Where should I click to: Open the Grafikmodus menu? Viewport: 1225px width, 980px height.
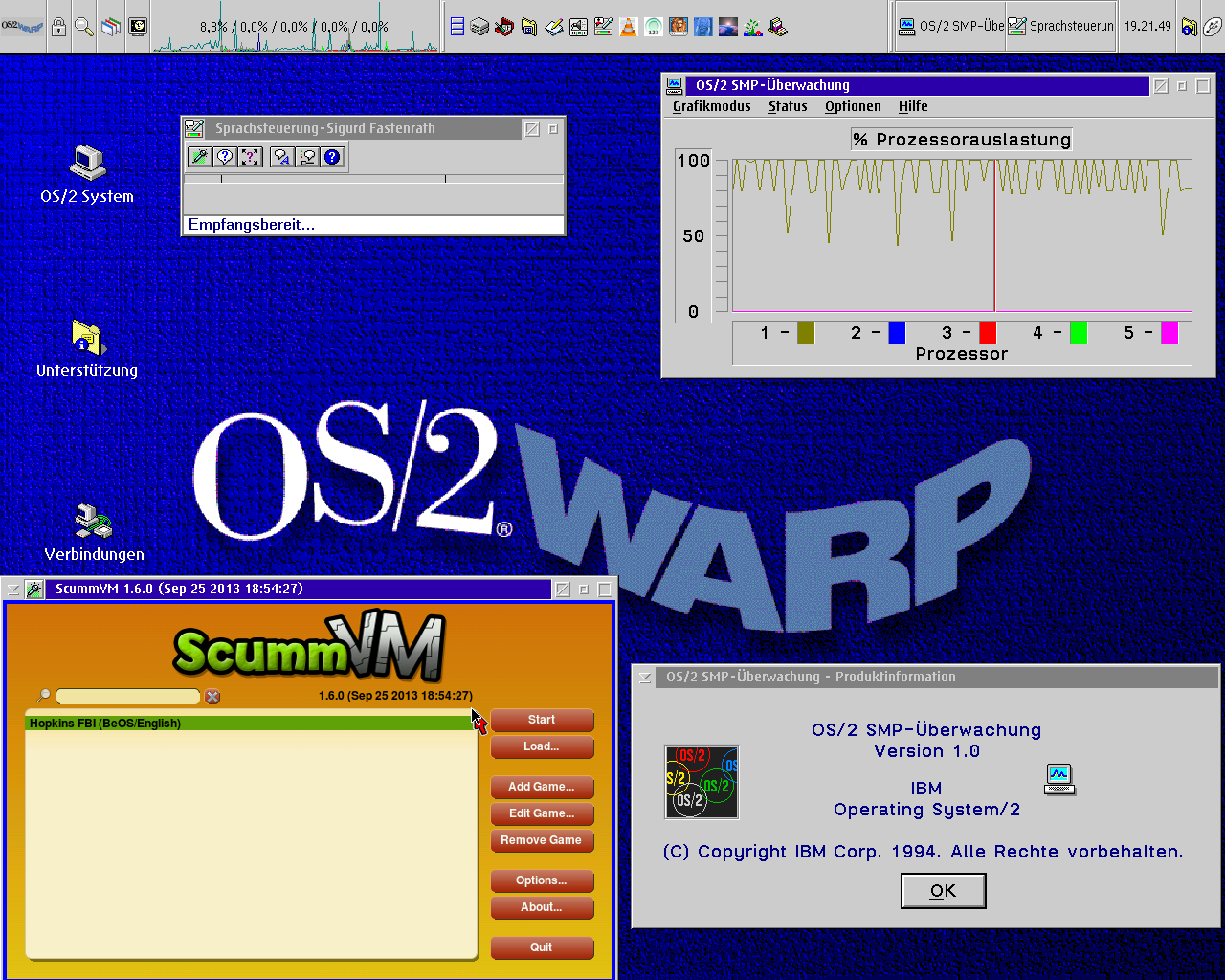tap(712, 106)
